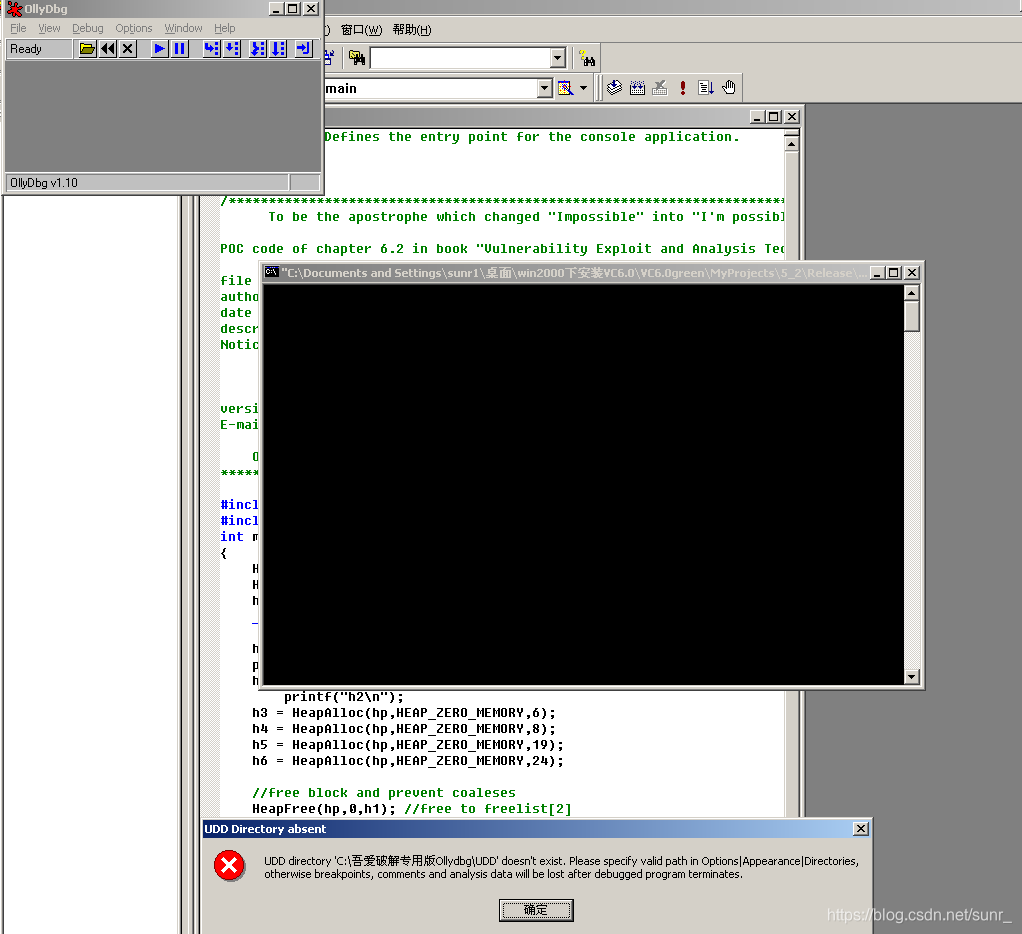
Task: Close debugged program with OllyDbg's X toolbar icon
Action: 128,49
